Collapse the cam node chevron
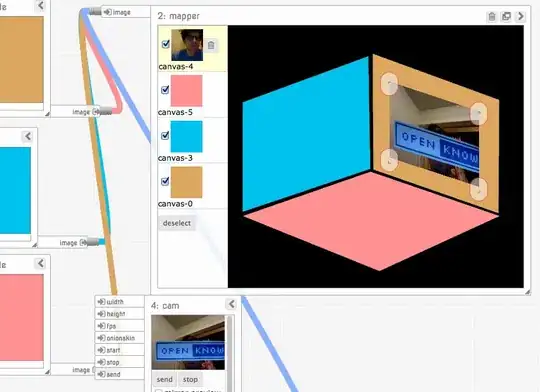The height and width of the screenshot is (392, 540). 231,304
